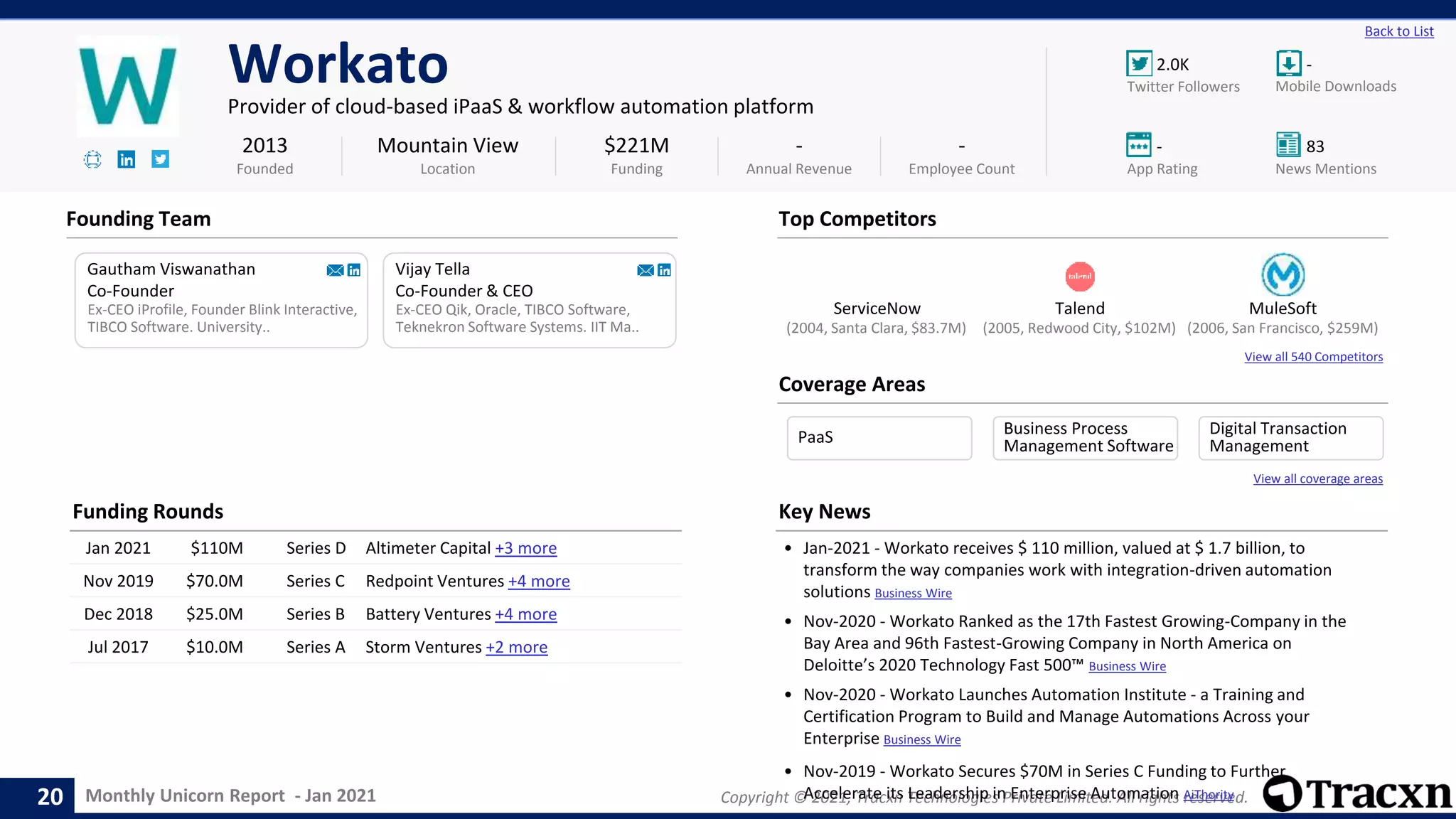Click email icon for Gautham Viswanathan
The image size is (1456, 819).
click(x=335, y=270)
